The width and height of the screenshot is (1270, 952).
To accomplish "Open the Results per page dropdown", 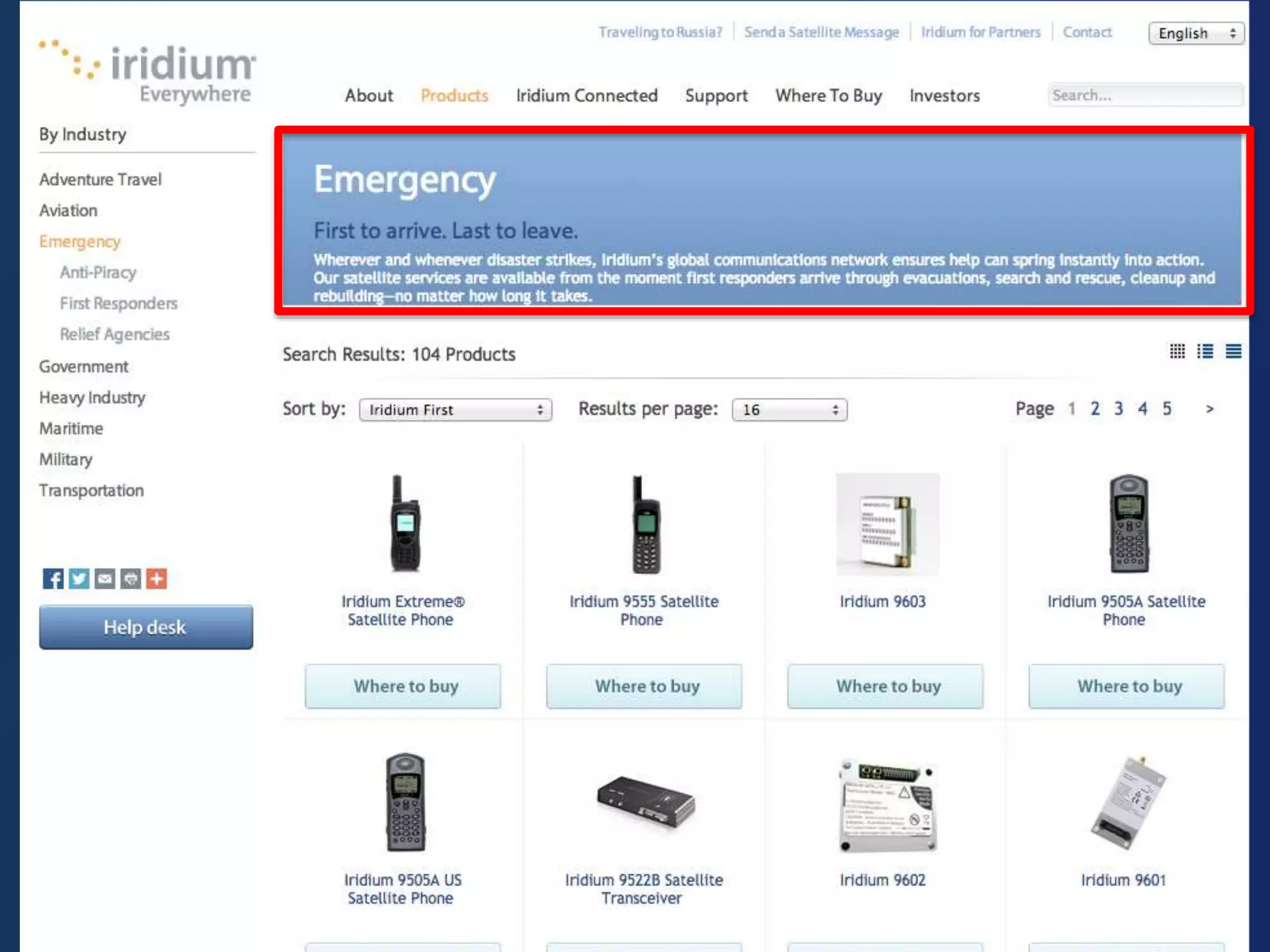I will (x=789, y=410).
